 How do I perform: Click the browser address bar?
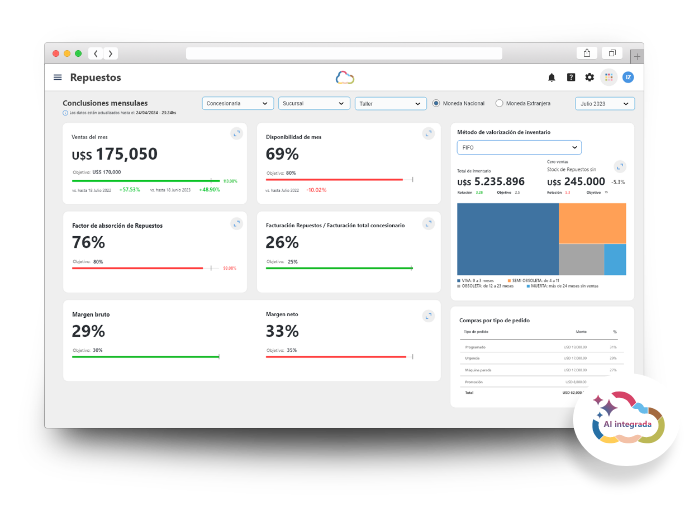click(344, 54)
